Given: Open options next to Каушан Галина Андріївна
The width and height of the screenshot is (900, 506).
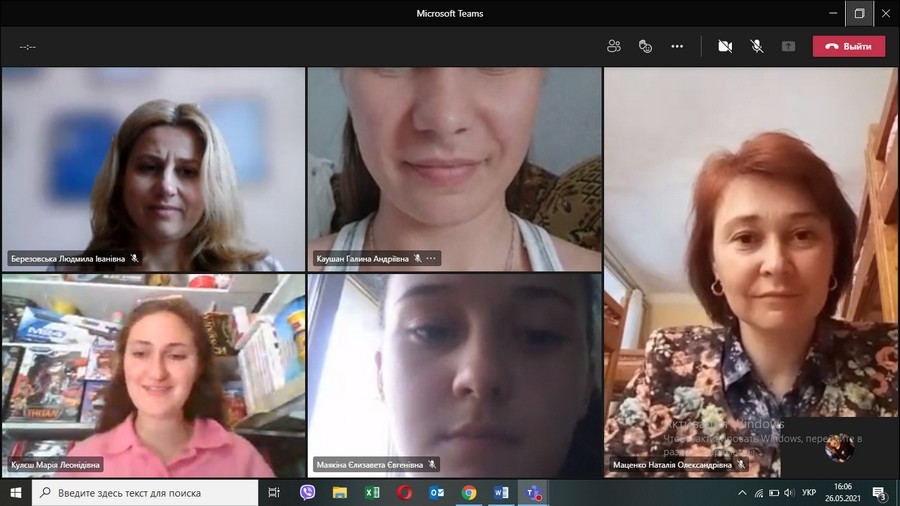Looking at the screenshot, I should (x=431, y=258).
